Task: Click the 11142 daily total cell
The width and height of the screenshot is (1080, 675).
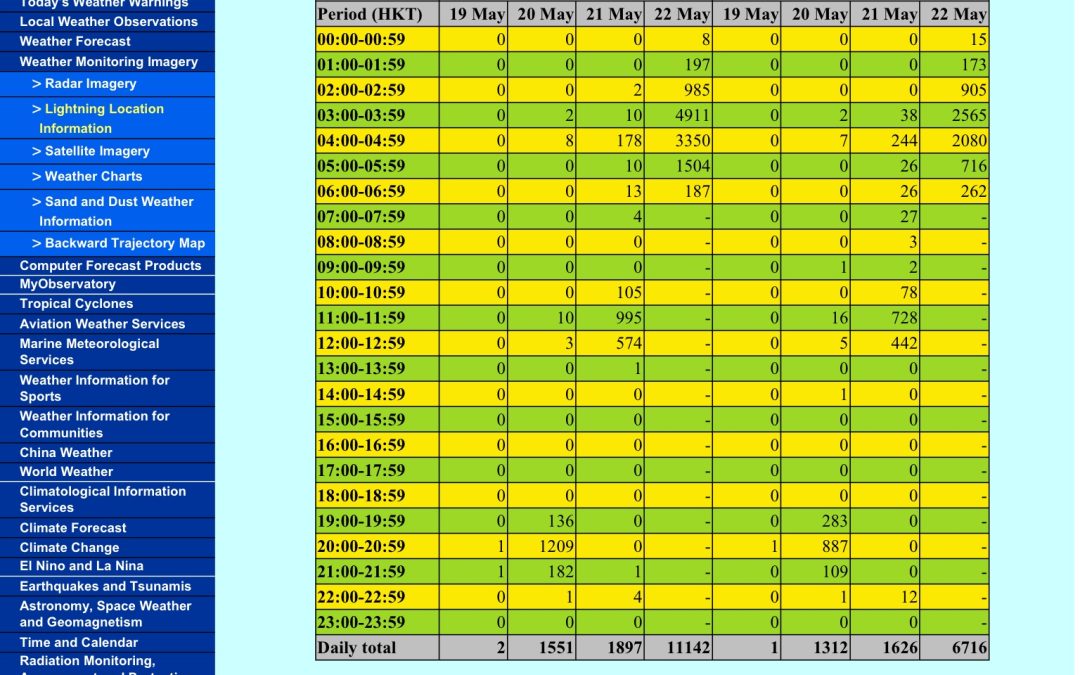Action: [x=679, y=648]
